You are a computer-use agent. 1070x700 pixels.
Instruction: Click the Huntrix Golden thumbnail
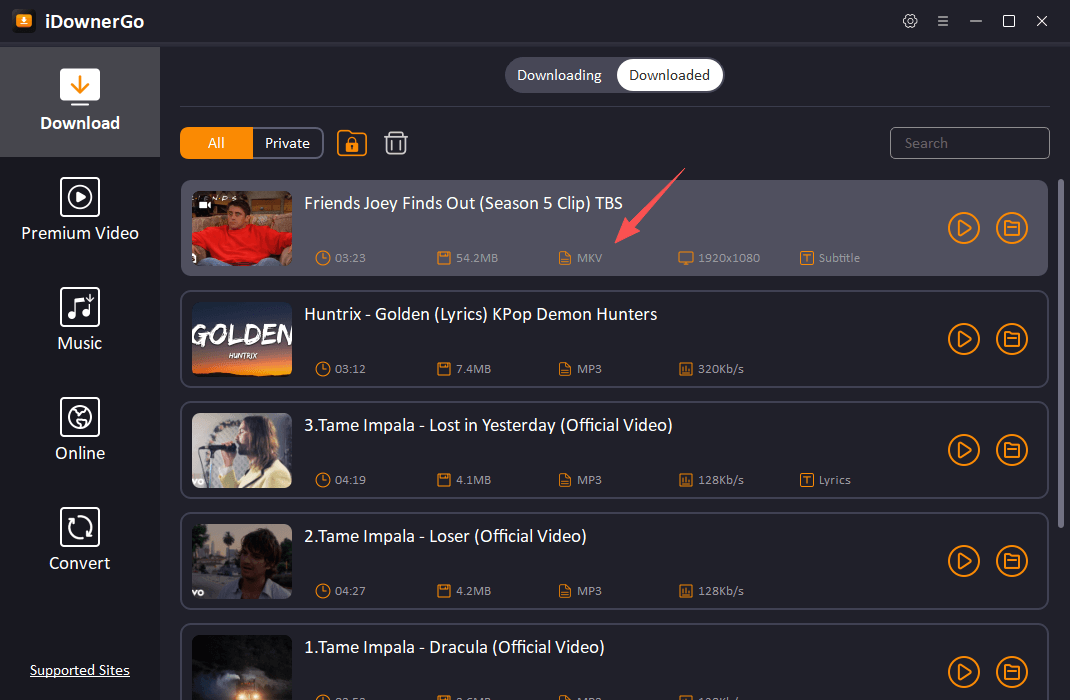tap(242, 339)
